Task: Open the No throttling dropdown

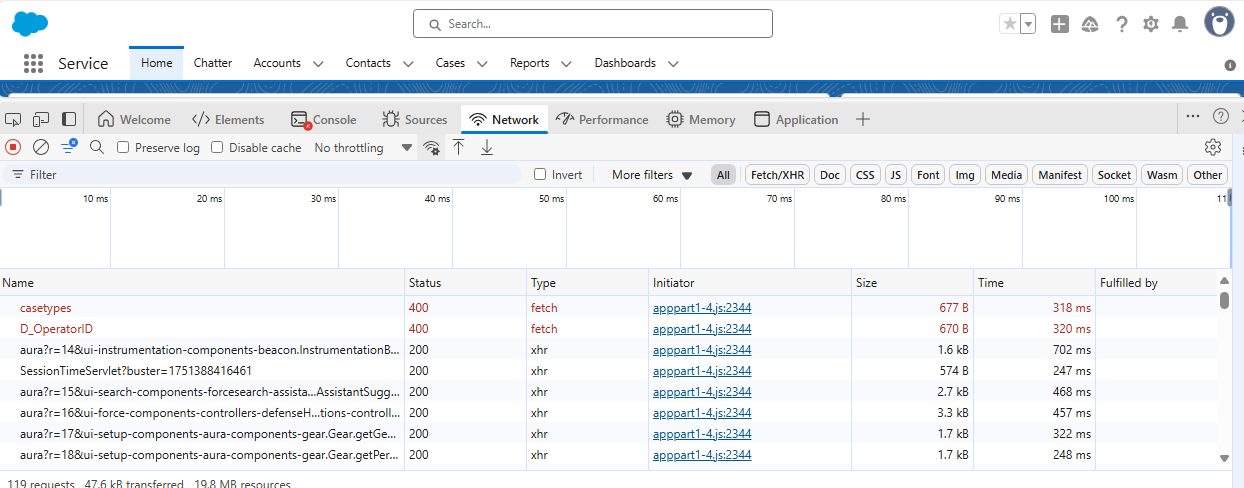Action: (x=363, y=147)
